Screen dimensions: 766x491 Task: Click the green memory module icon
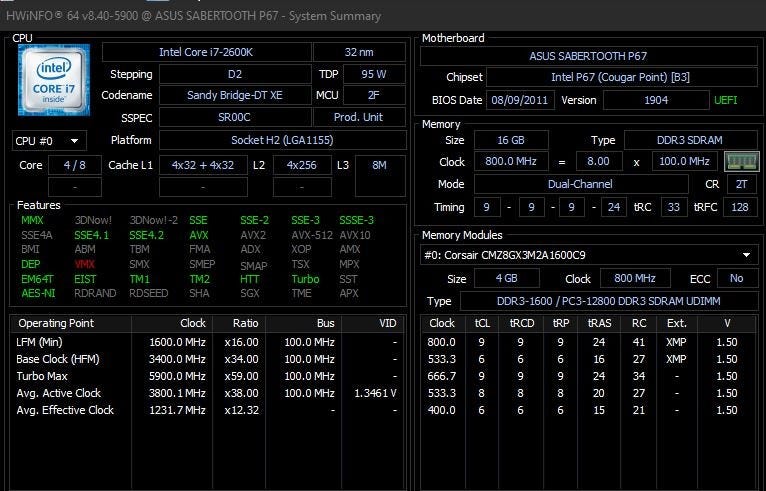click(x=741, y=161)
